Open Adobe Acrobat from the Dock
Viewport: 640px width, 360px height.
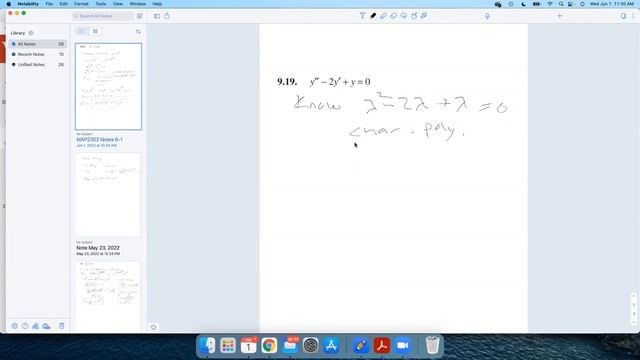tap(382, 345)
